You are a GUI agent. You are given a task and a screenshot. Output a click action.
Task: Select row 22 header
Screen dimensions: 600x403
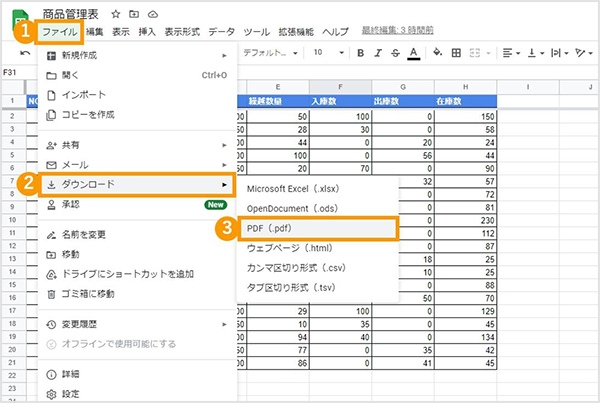coord(12,376)
